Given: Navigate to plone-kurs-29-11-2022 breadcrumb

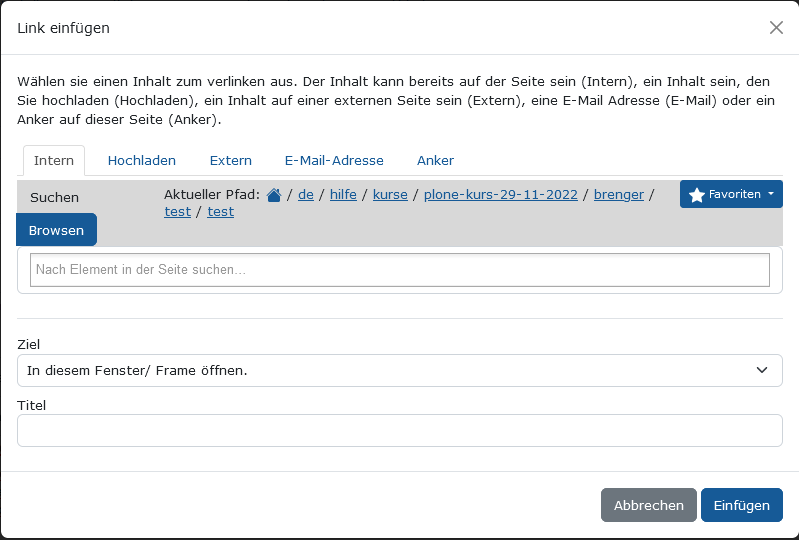Looking at the screenshot, I should [500, 195].
